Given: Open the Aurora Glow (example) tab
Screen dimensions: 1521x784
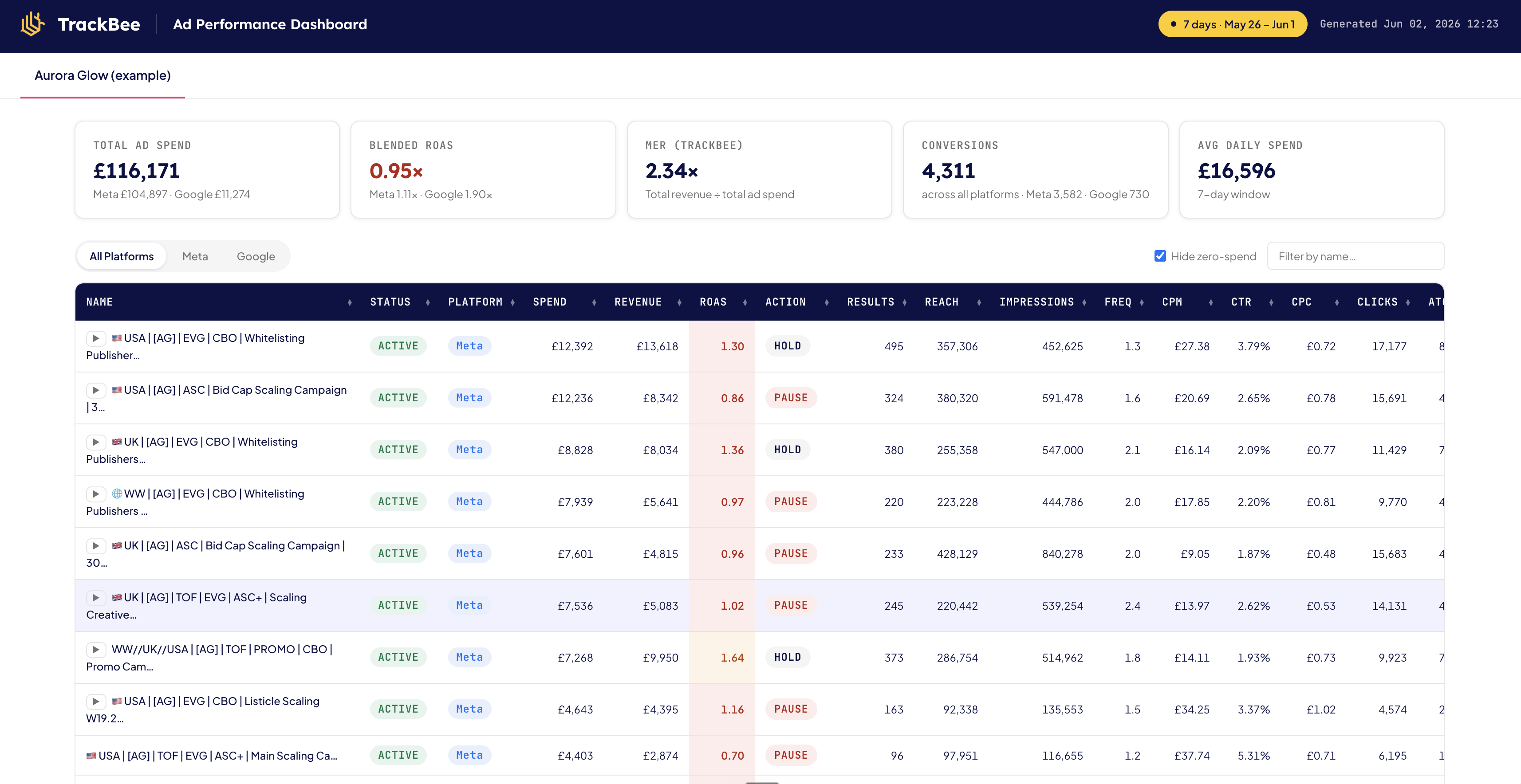Looking at the screenshot, I should coord(103,75).
